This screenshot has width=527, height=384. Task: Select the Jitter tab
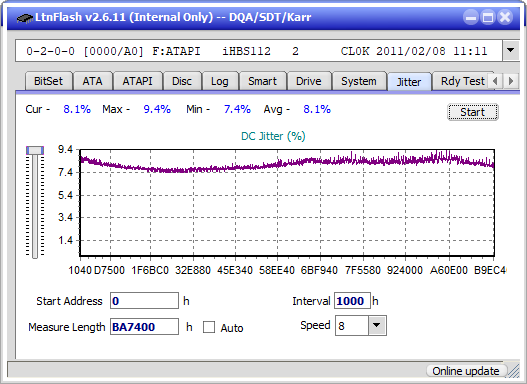click(409, 82)
